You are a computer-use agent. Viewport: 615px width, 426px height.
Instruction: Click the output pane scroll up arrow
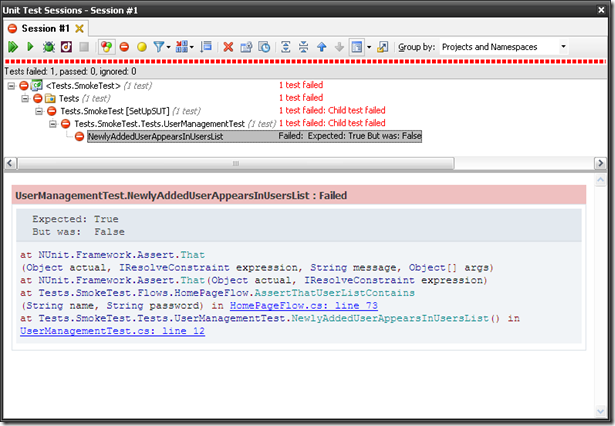[x=600, y=180]
